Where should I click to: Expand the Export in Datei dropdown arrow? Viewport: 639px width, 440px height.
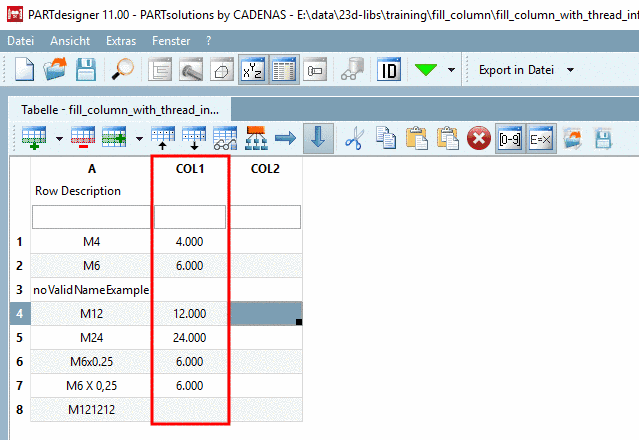571,70
